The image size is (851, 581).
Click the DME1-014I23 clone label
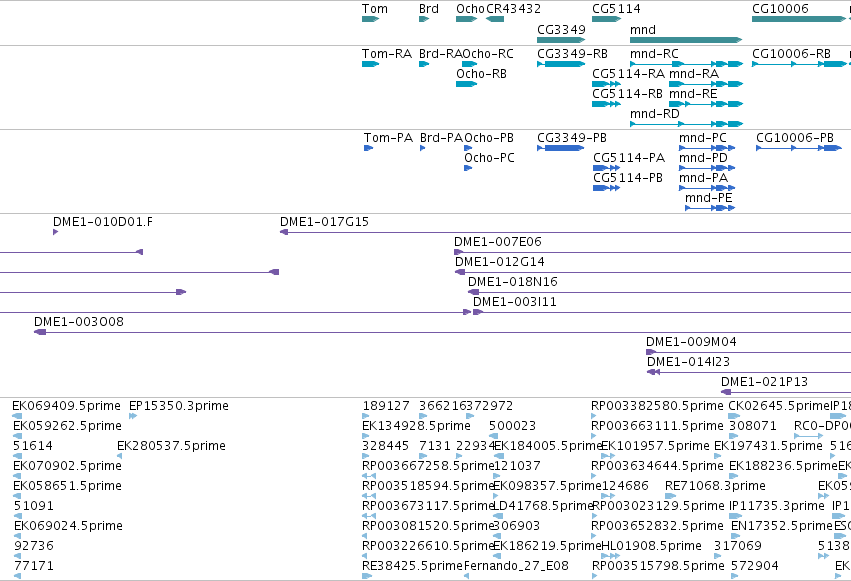point(688,362)
